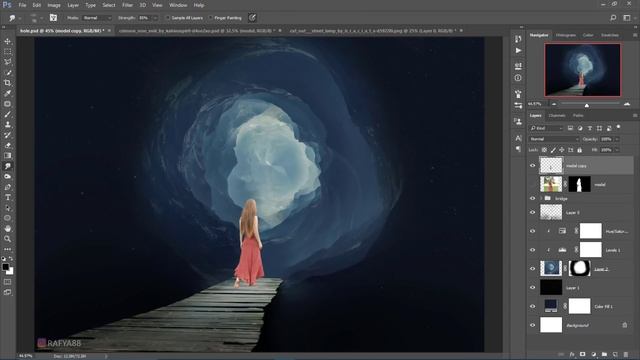Open the Info panel icon
640x360 pixels.
(518, 78)
